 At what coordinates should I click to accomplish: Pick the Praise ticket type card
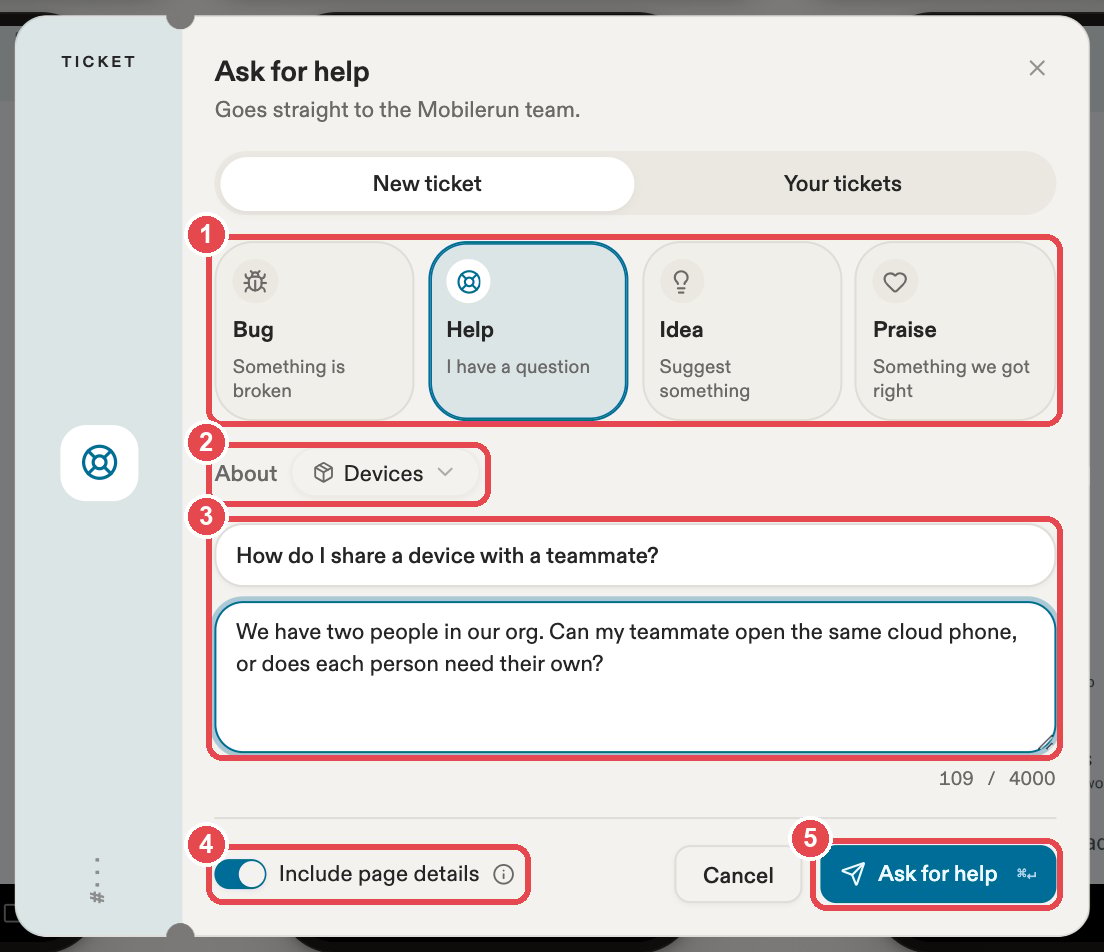point(955,331)
